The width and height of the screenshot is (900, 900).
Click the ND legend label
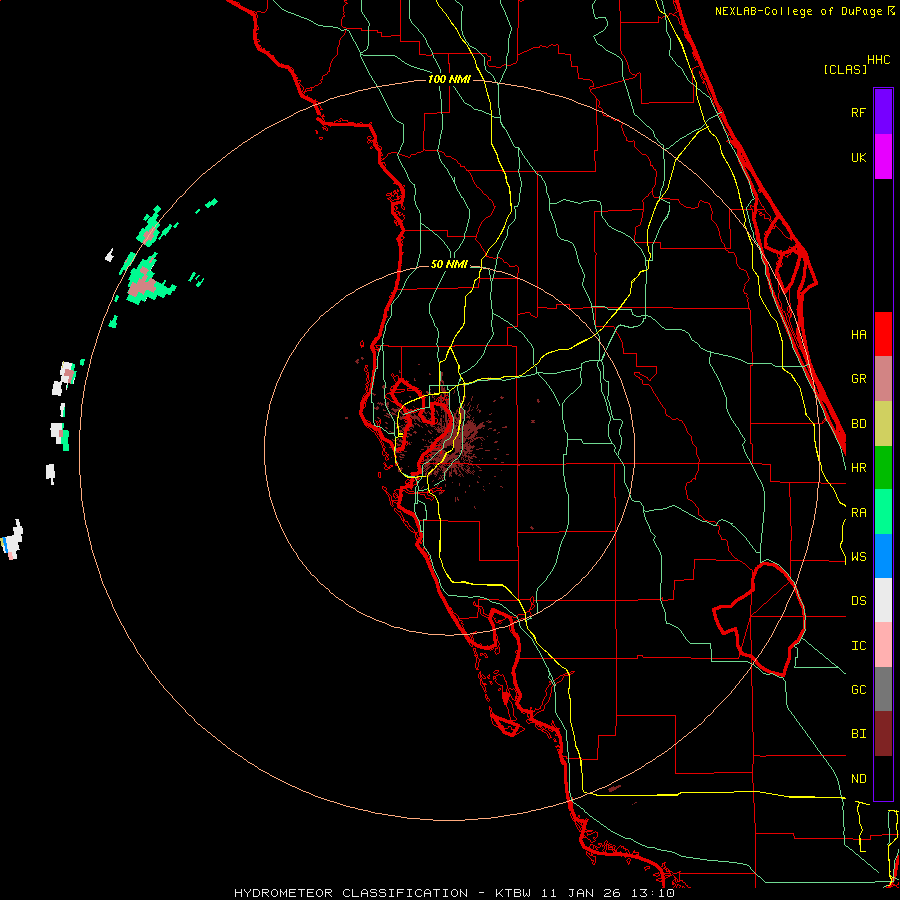[858, 779]
